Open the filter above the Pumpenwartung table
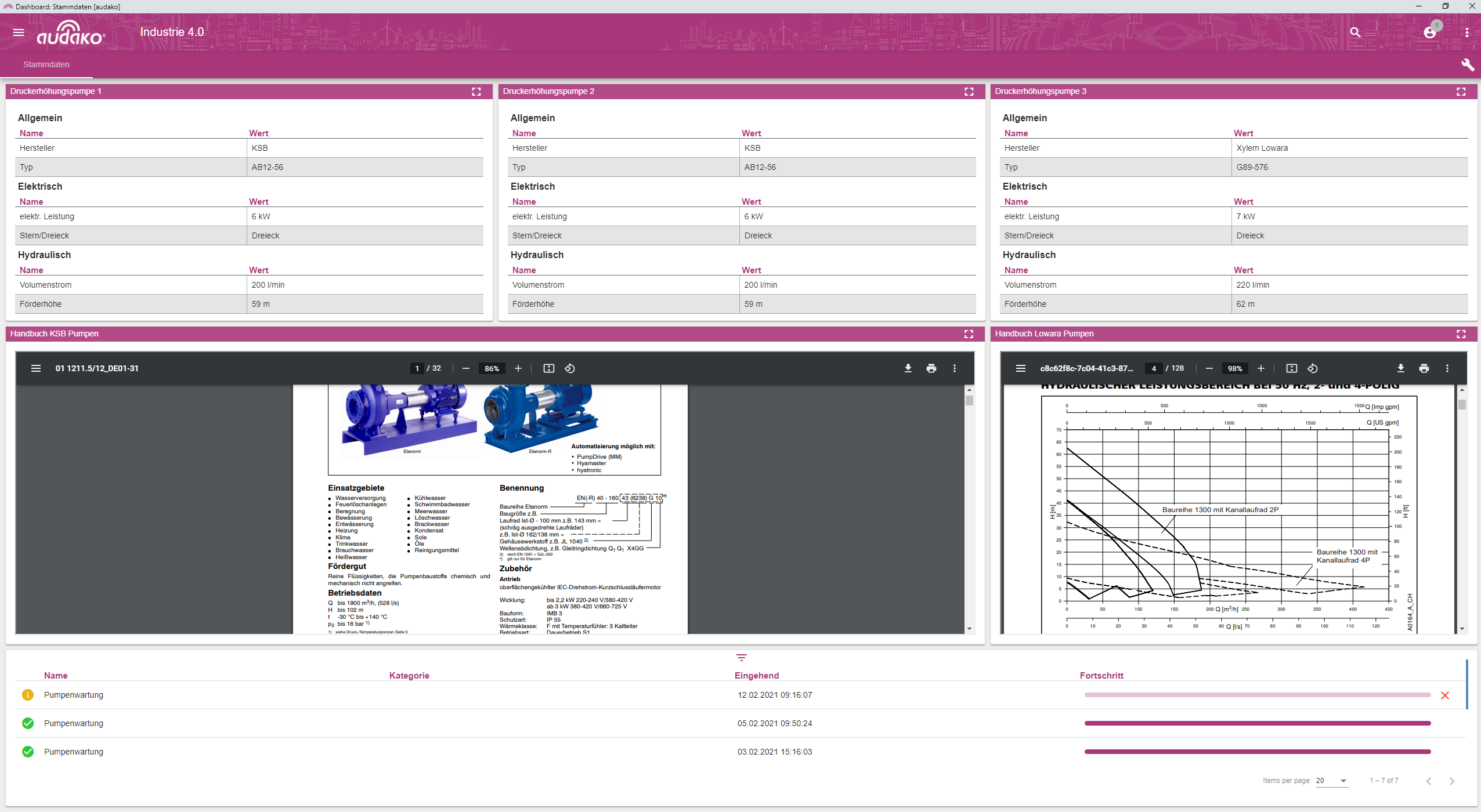 [742, 657]
